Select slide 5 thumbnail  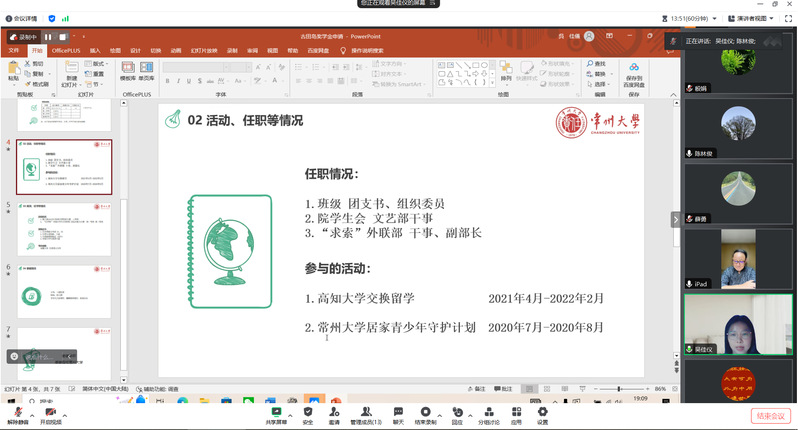64,229
